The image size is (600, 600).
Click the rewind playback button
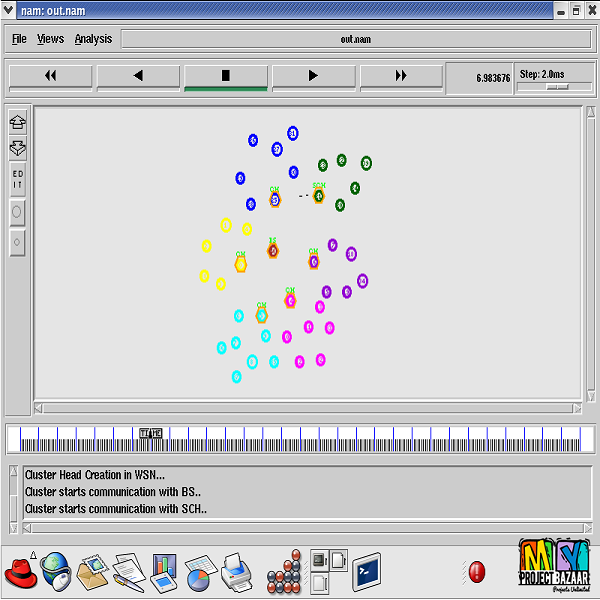[x=50, y=76]
